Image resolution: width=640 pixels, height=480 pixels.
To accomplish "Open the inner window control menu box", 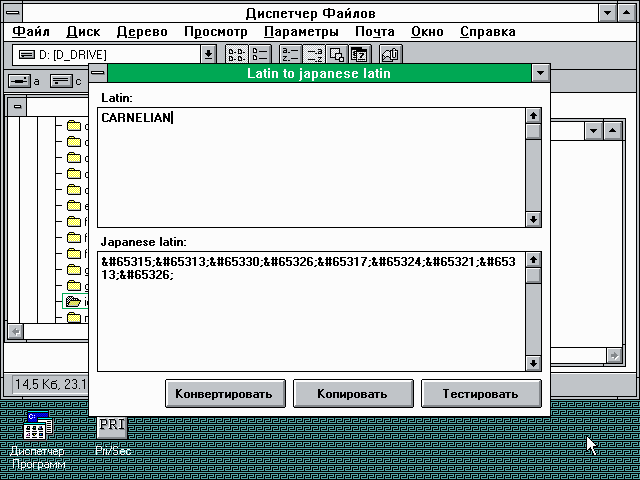I will click(x=16, y=105).
